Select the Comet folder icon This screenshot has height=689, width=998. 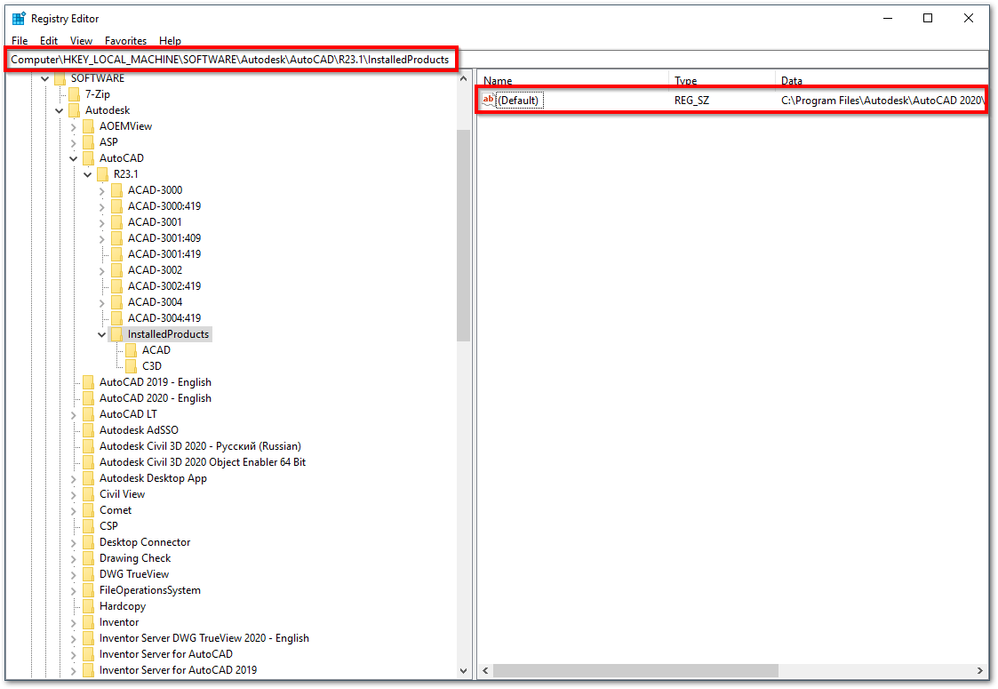coord(88,510)
